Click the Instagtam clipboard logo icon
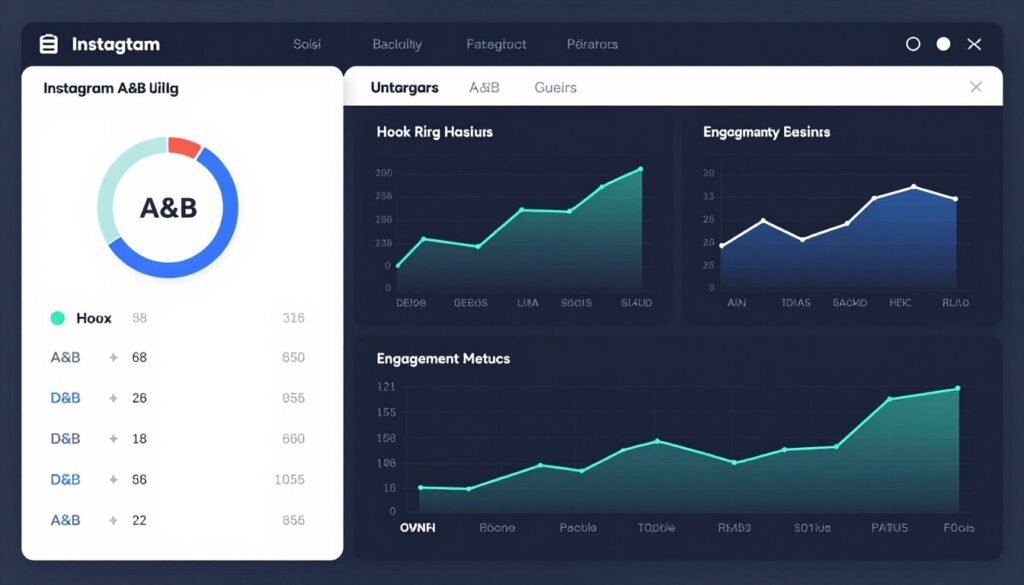The image size is (1024, 585). click(48, 44)
